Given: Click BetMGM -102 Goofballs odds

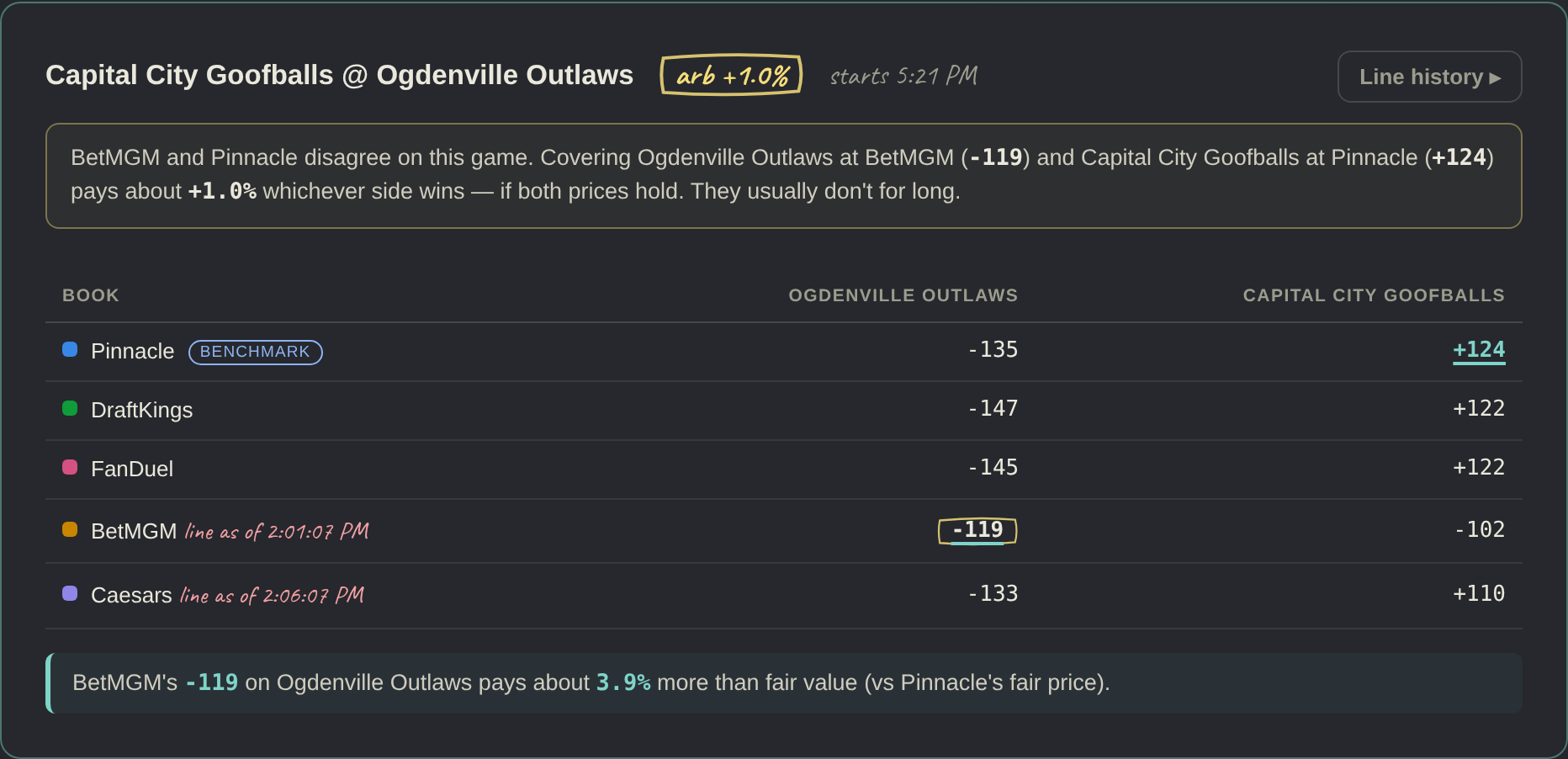Looking at the screenshot, I should [1481, 530].
